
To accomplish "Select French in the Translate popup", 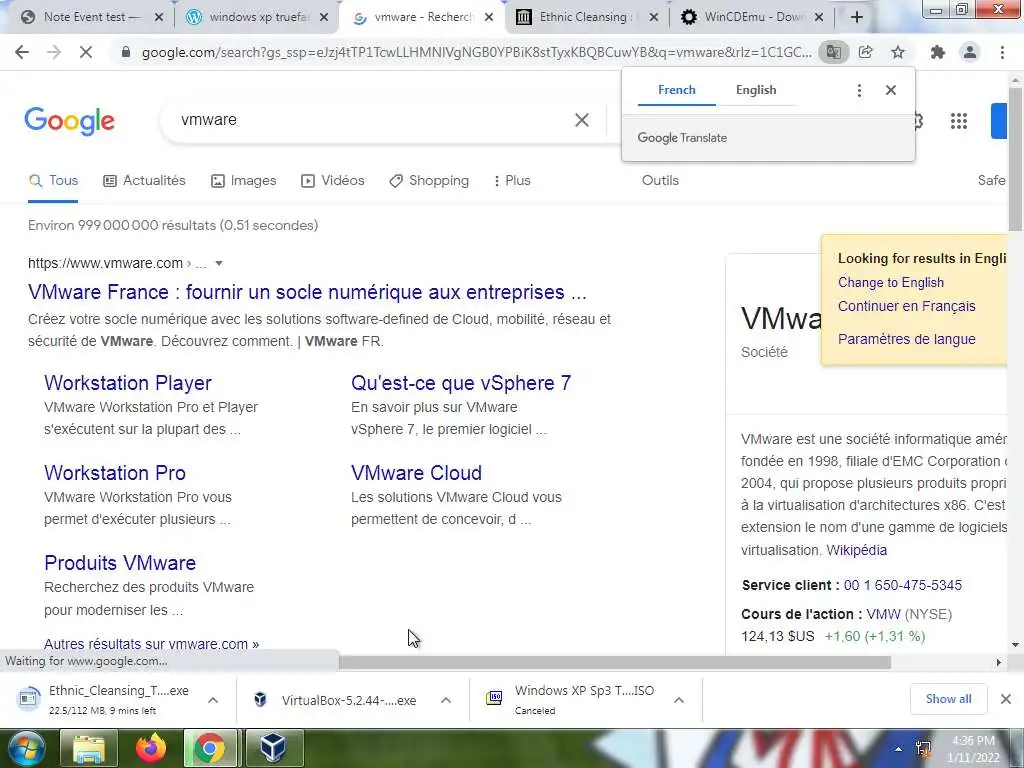I will (677, 90).
